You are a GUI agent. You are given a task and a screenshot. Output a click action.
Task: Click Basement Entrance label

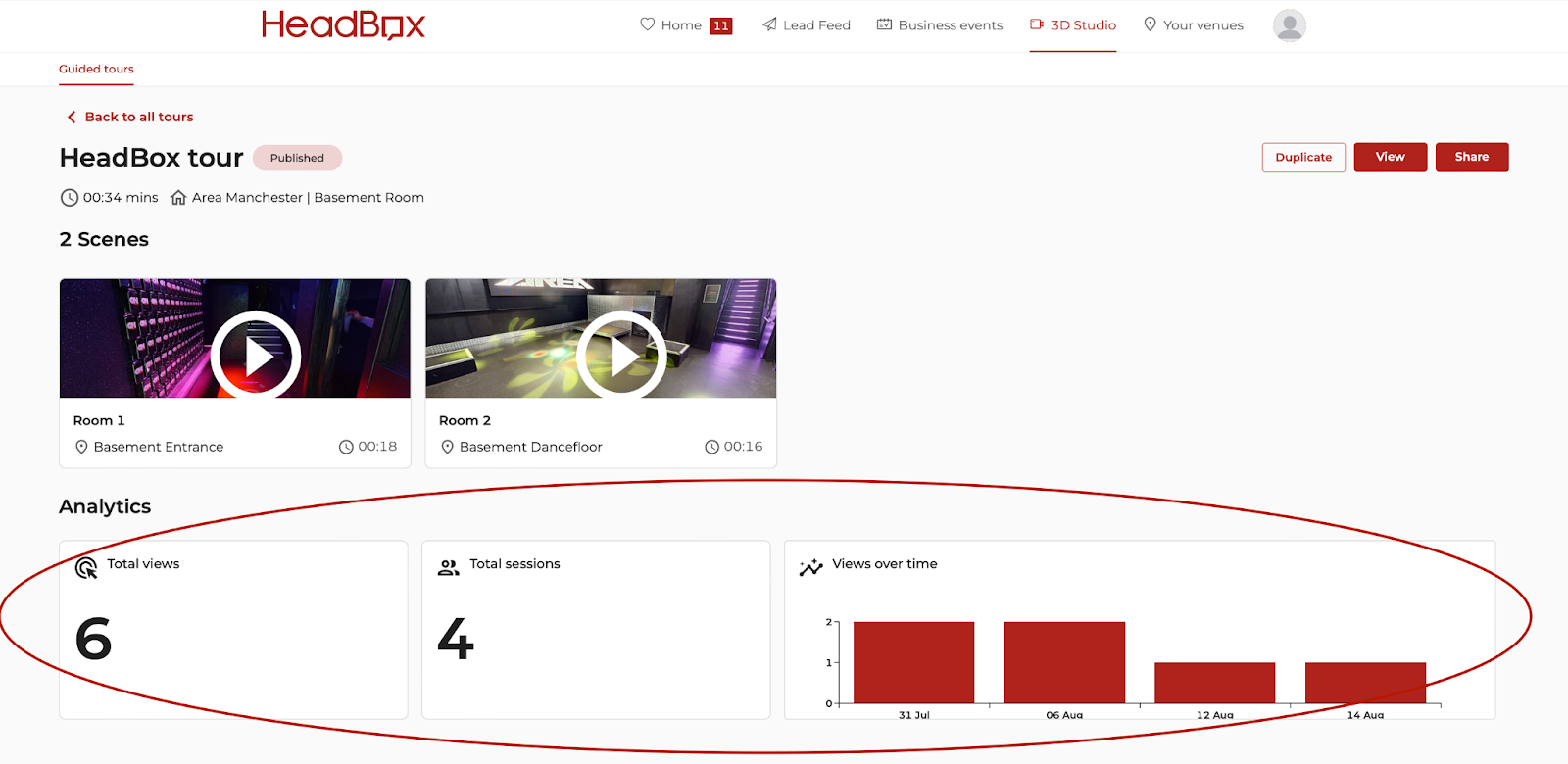coord(159,447)
